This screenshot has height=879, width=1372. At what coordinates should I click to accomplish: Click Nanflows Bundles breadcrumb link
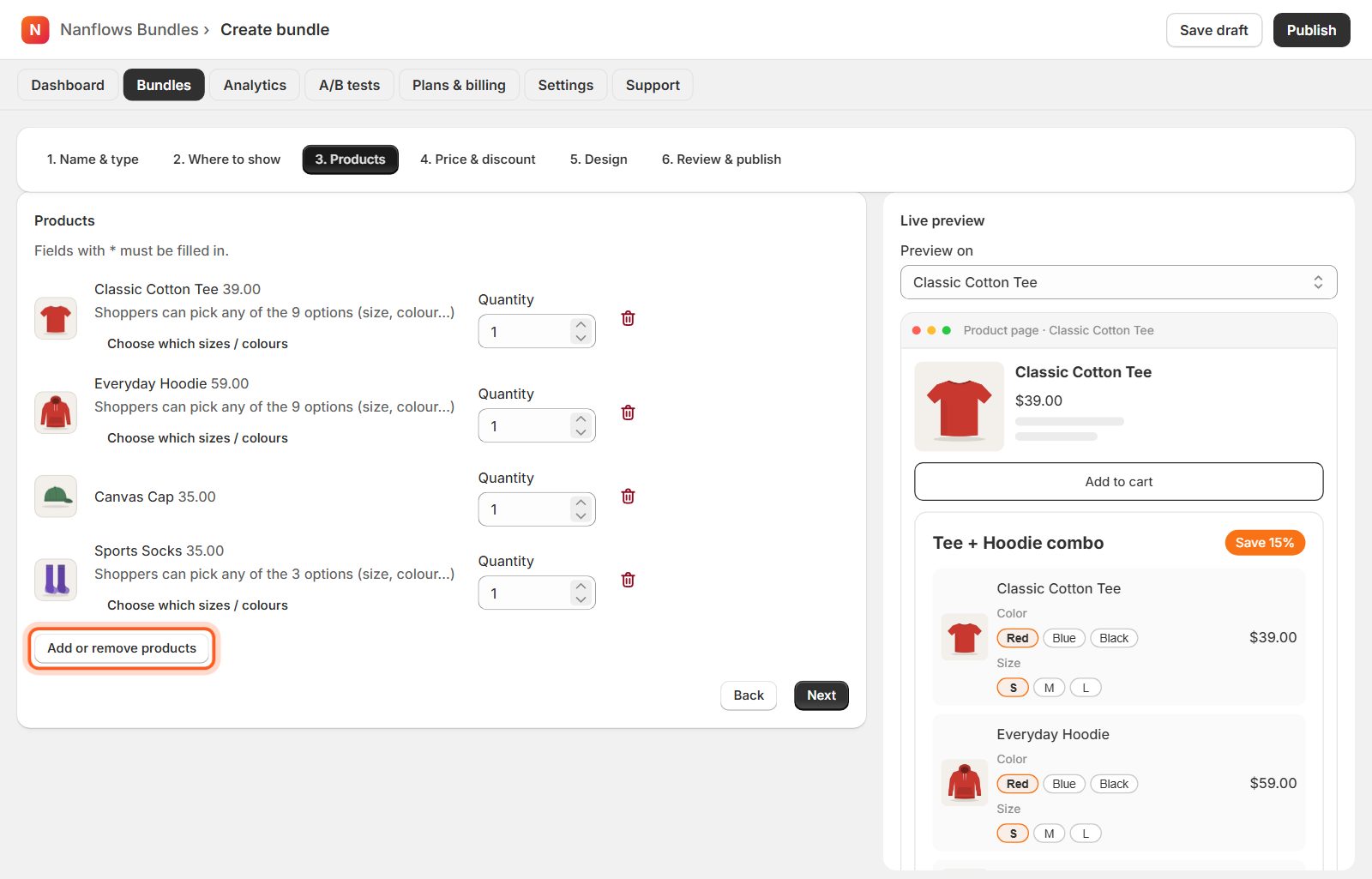(x=129, y=30)
